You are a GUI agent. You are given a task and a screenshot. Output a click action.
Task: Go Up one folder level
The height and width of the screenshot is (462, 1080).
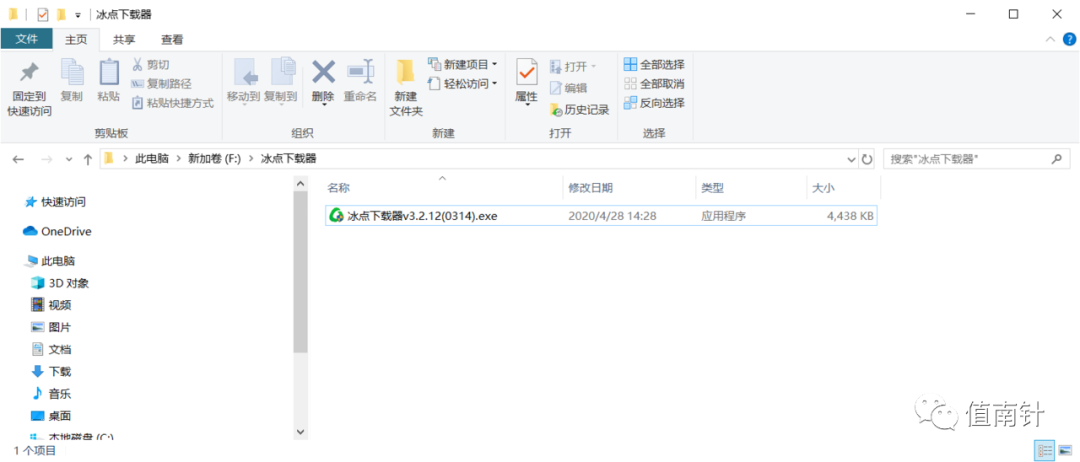pos(87,159)
